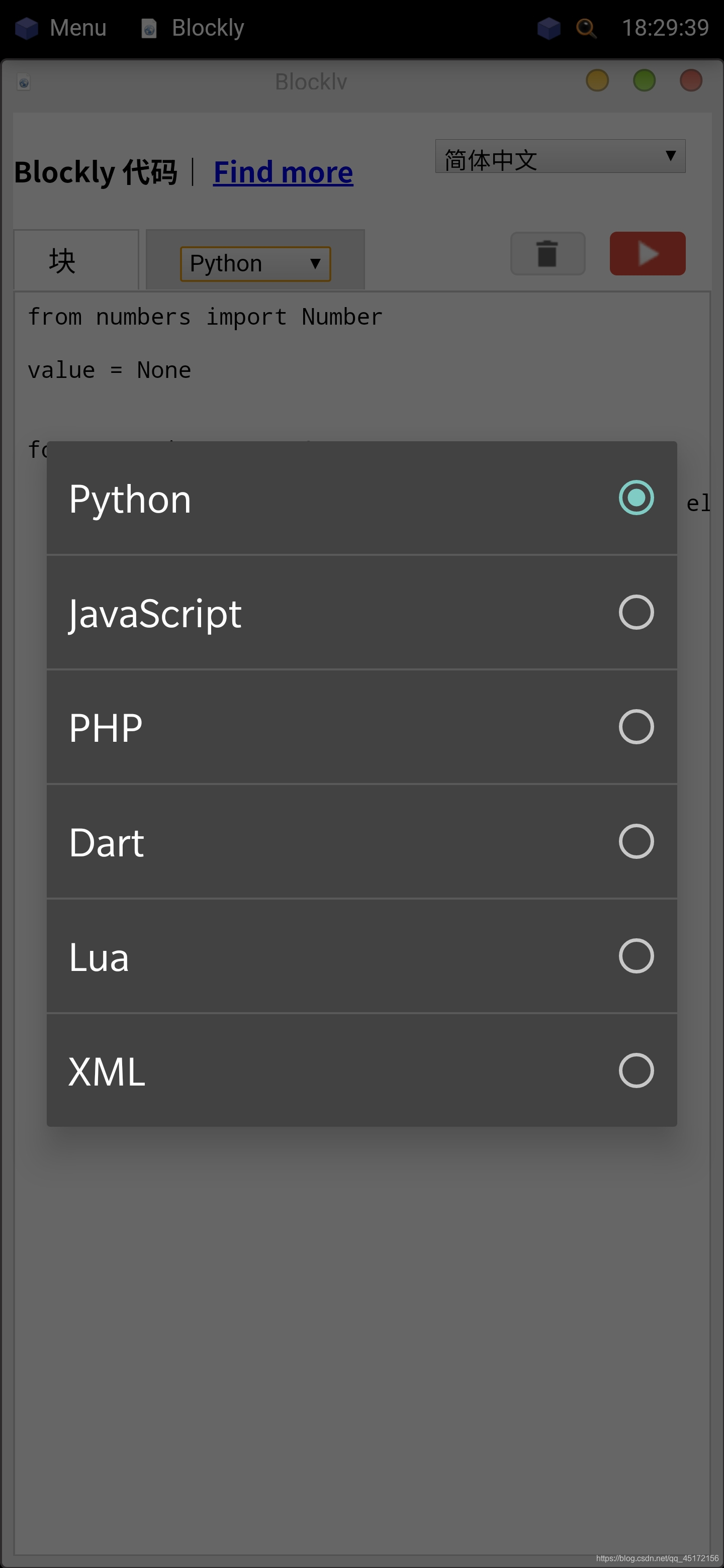The height and width of the screenshot is (1568, 724).
Task: Open the 简体中文 language selector
Action: (x=560, y=156)
